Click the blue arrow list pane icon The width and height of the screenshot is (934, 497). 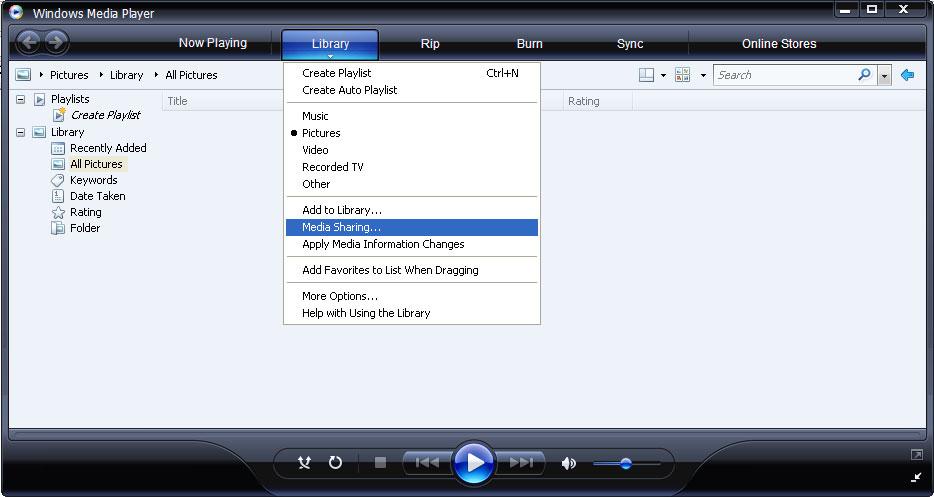tap(907, 75)
